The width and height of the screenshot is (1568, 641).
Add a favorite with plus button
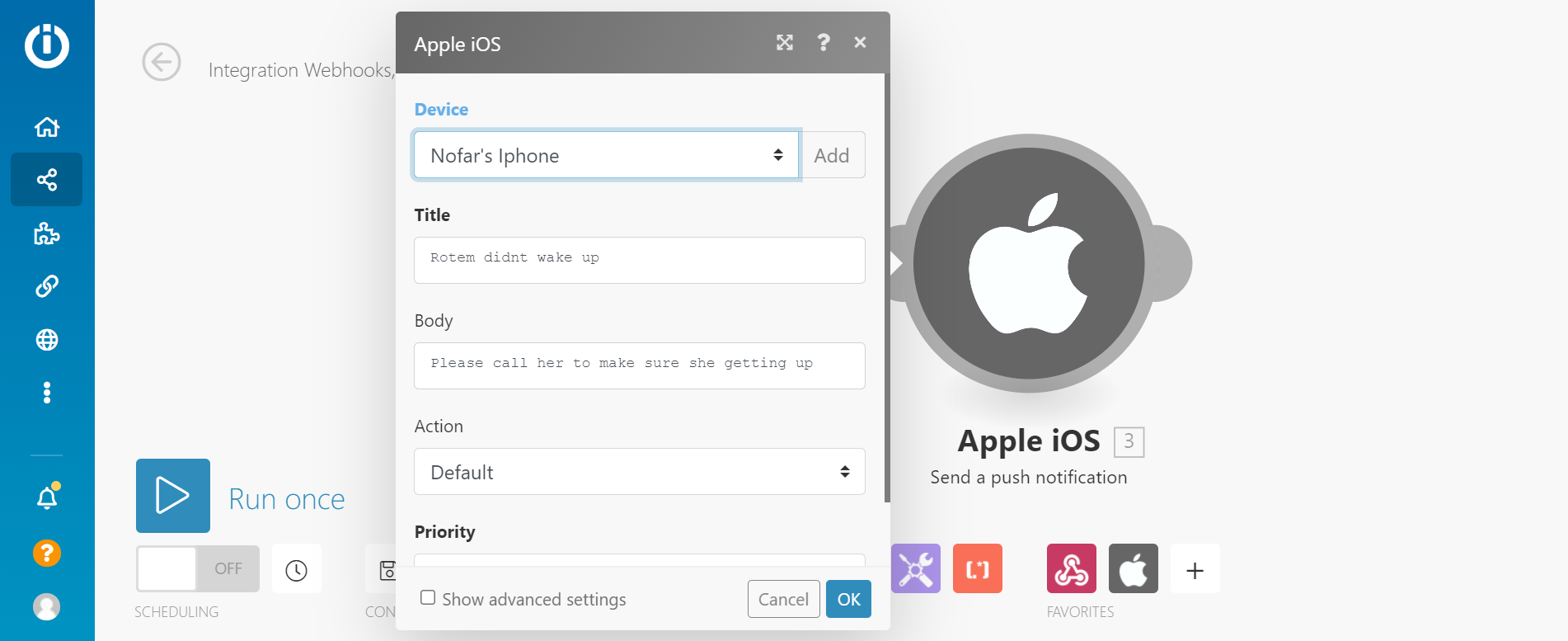click(1195, 569)
